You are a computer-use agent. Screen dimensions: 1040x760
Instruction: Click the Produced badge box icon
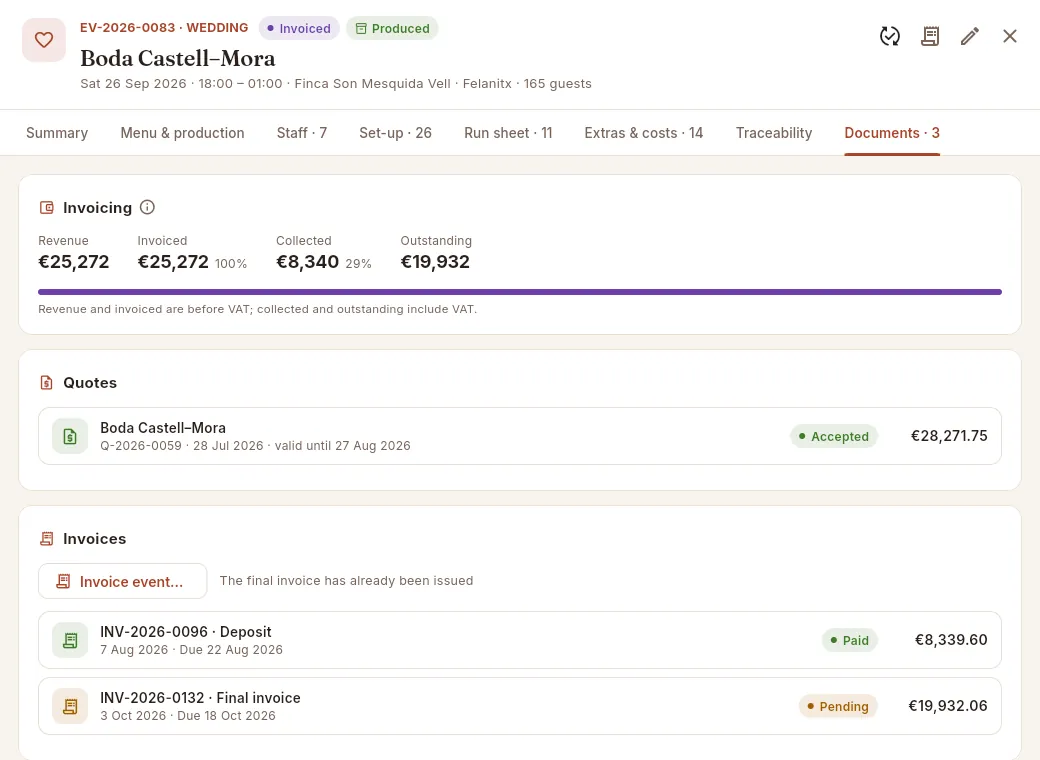pos(361,29)
